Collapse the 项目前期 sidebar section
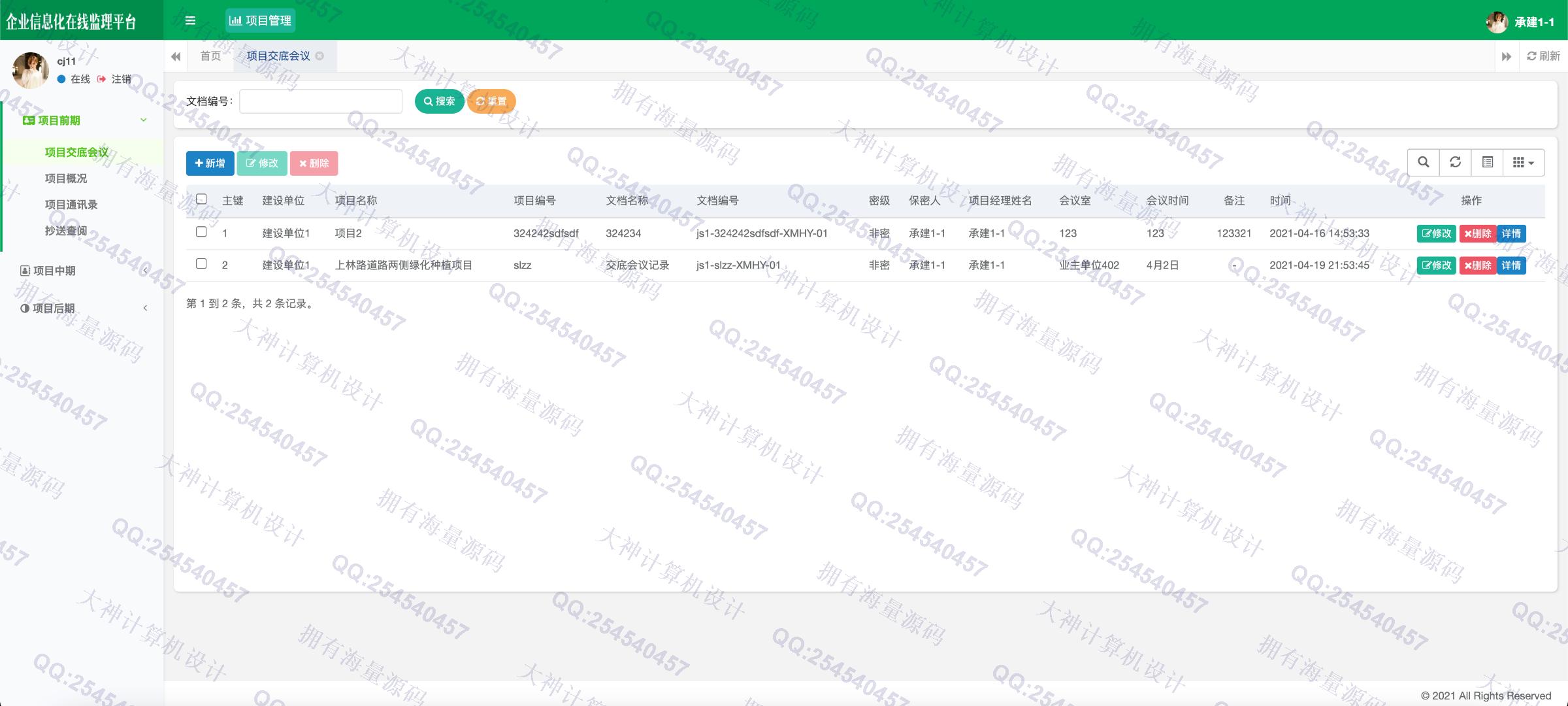Viewport: 1568px width, 706px height. click(x=83, y=120)
